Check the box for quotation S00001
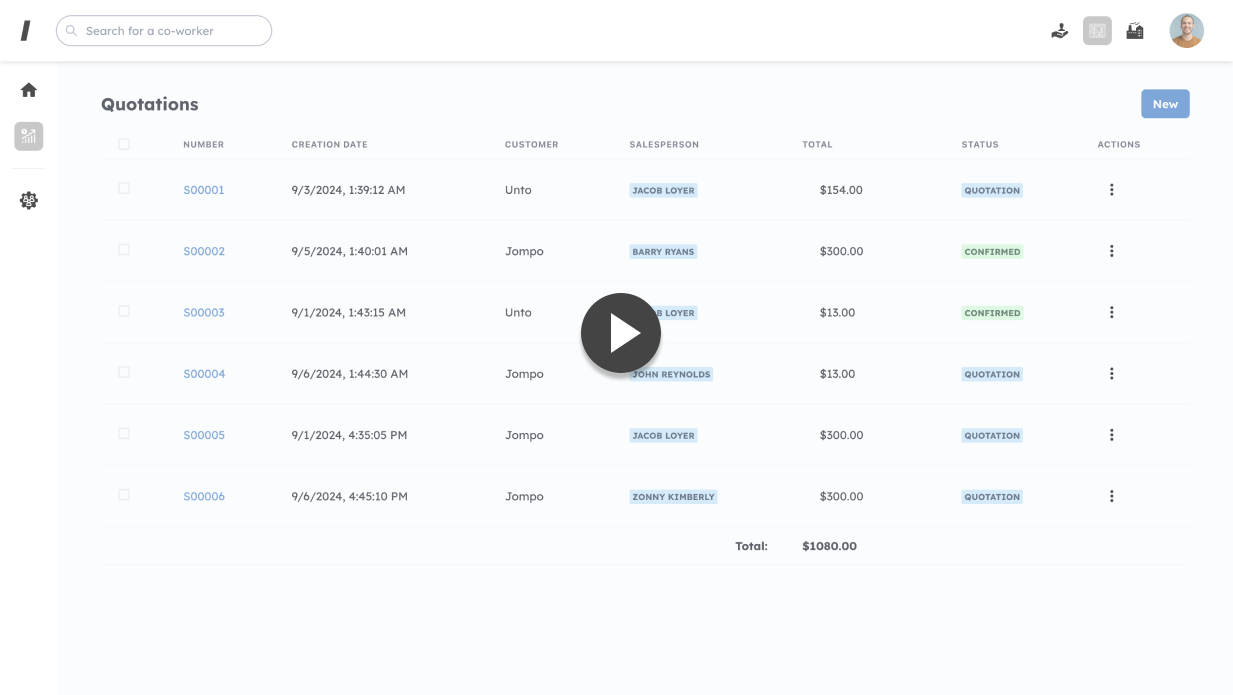Viewport: 1233px width, 695px height. click(124, 188)
